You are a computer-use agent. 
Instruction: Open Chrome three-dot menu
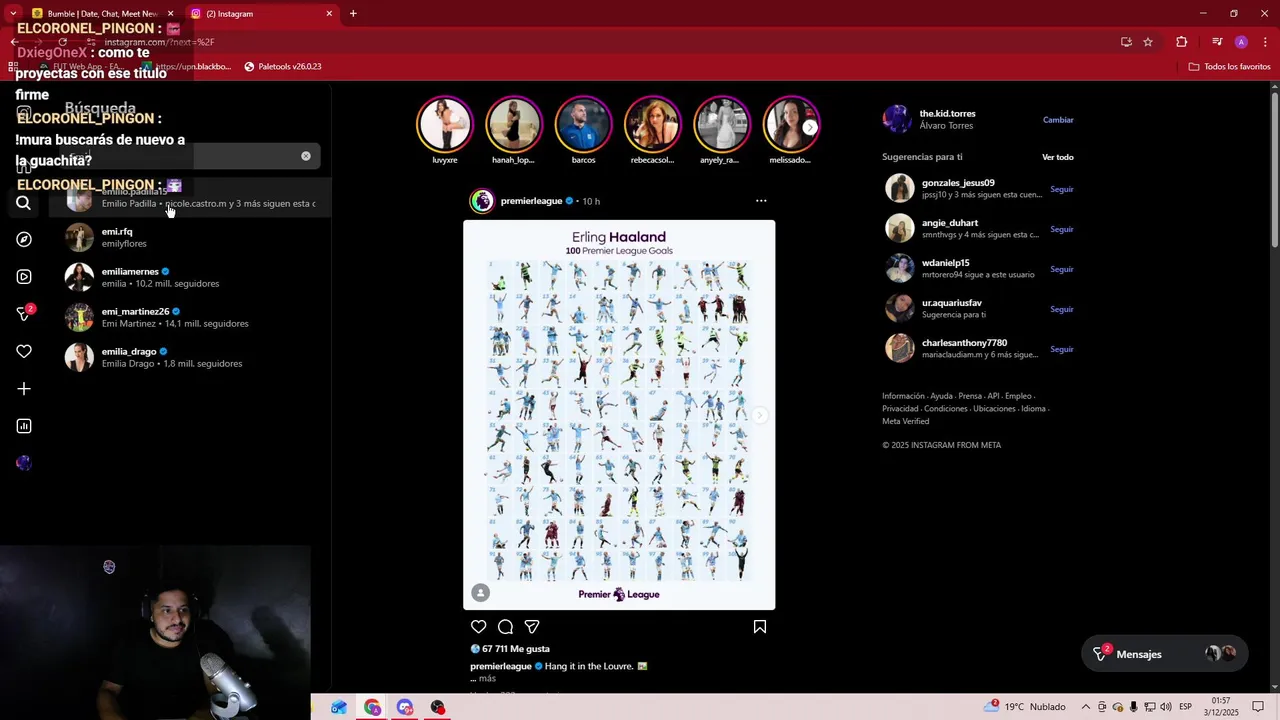[1265, 42]
